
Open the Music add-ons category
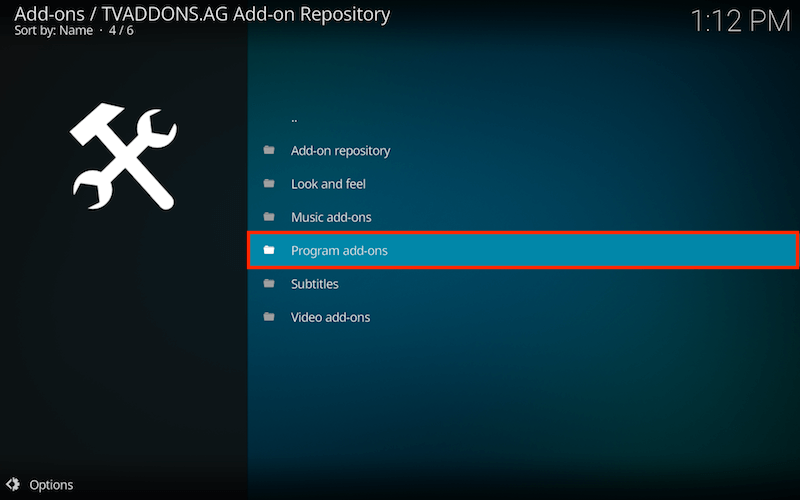523,217
